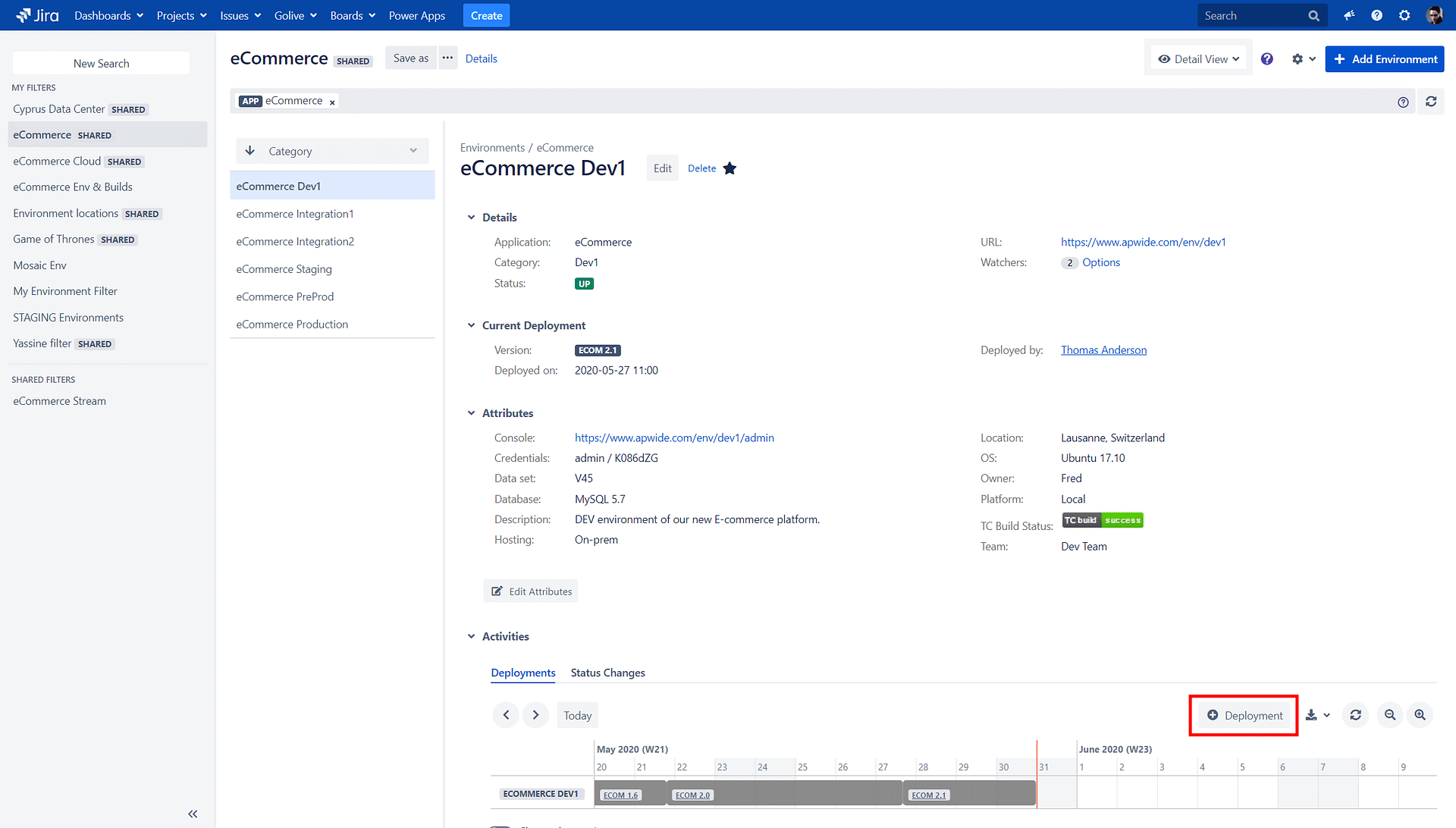Switch to the Status Changes tab
Image resolution: width=1456 pixels, height=828 pixels.
(x=607, y=673)
